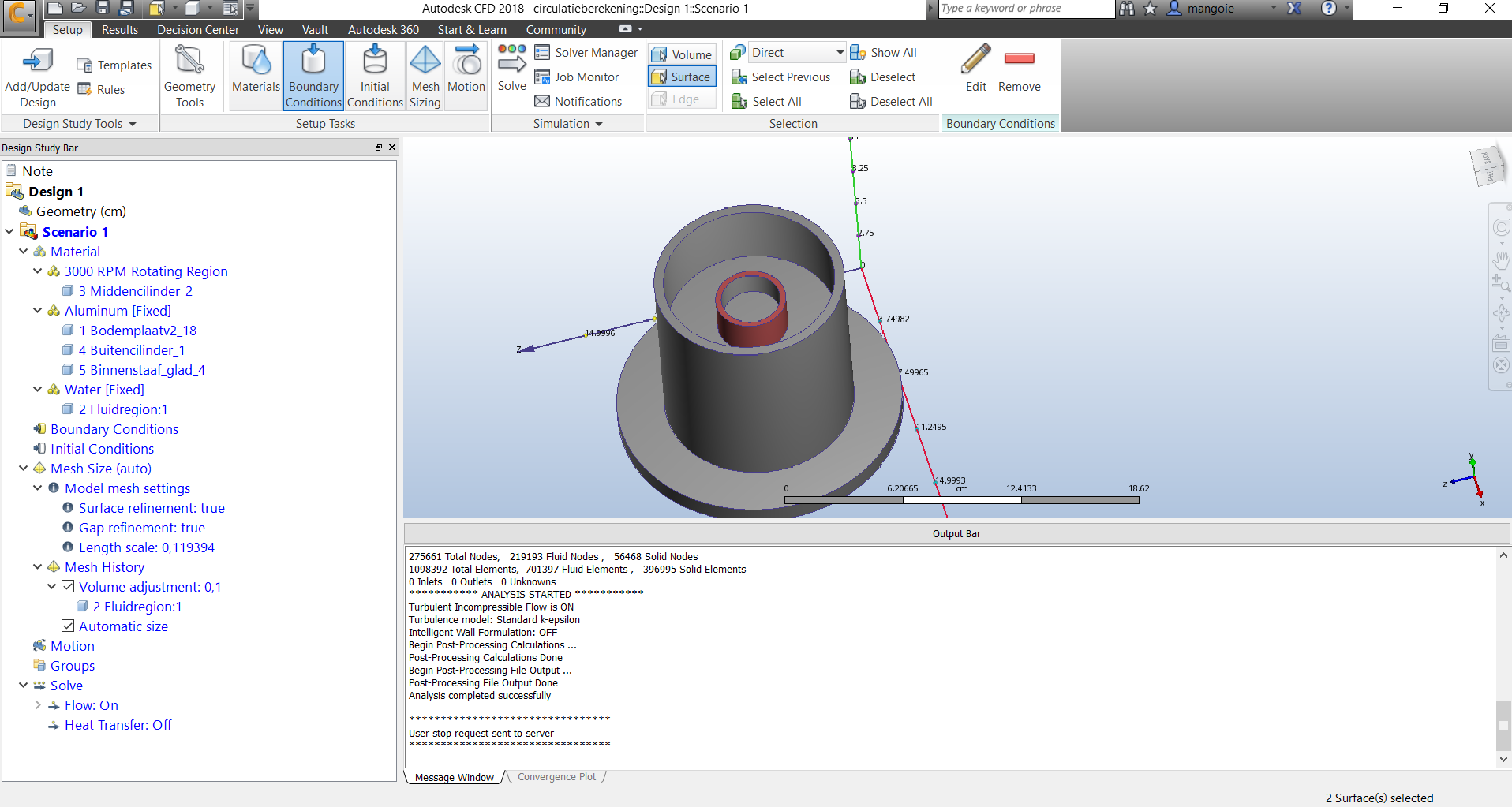Open Initial Conditions setup task

pyautogui.click(x=375, y=73)
